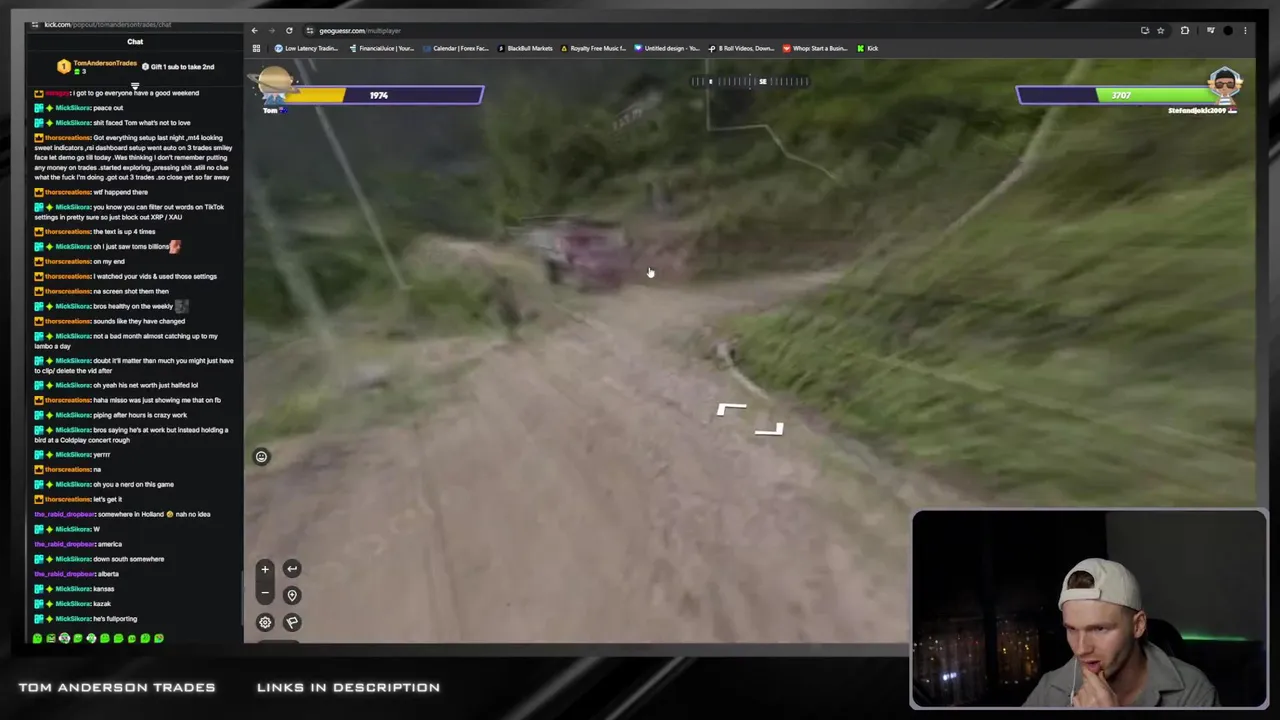Open Untitled design bookmark

[668, 48]
